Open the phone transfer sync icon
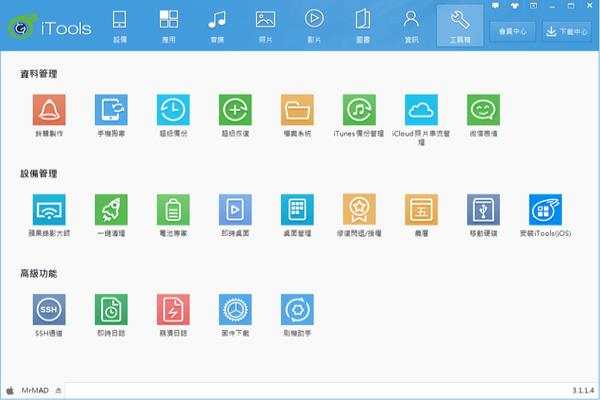This screenshot has width=600, height=400. click(111, 110)
